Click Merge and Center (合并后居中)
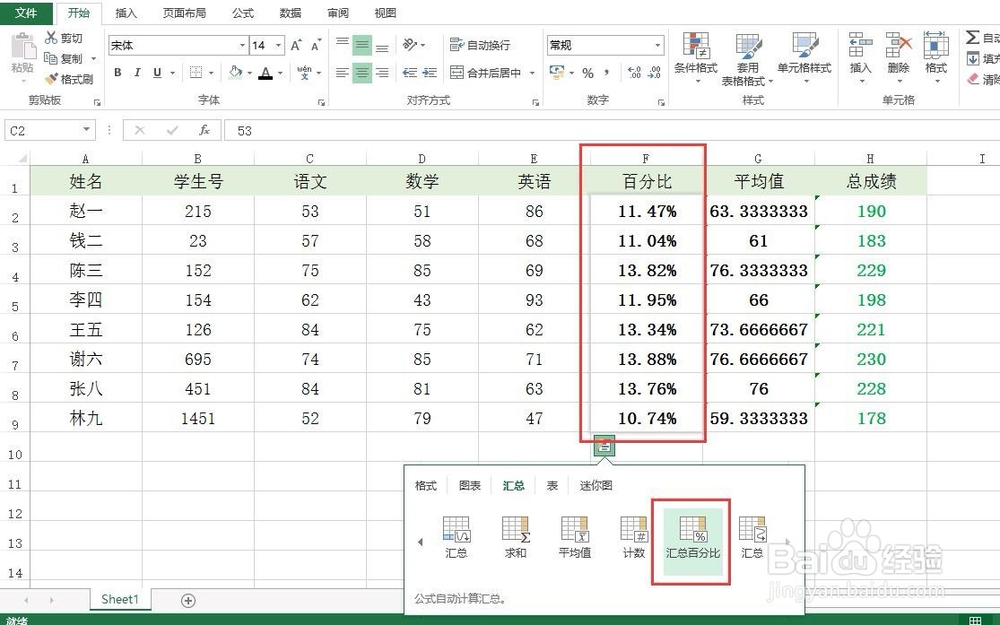The width and height of the screenshot is (1000, 625). (486, 73)
